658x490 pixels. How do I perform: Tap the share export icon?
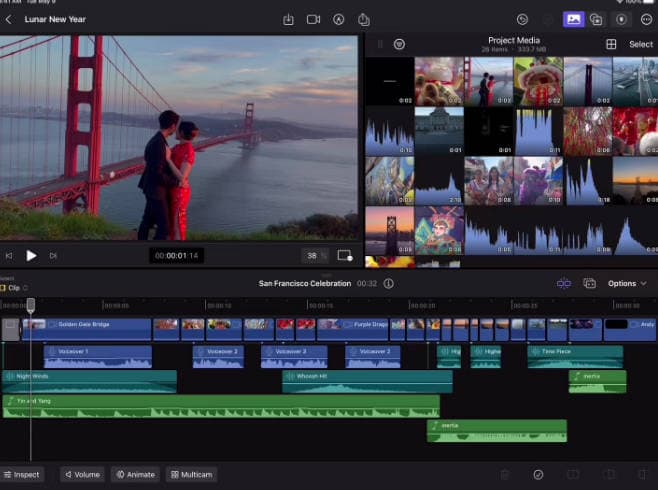click(364, 19)
